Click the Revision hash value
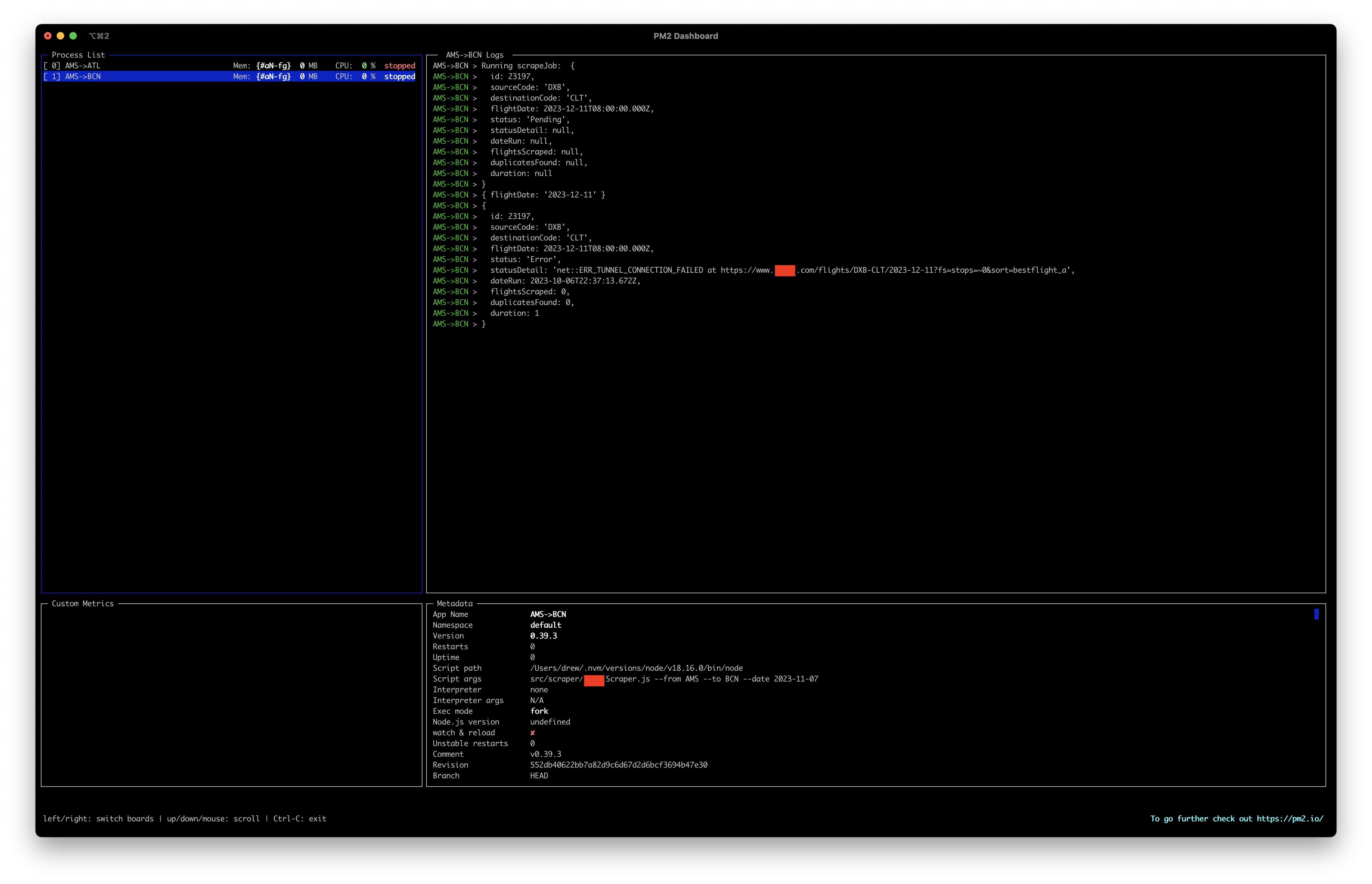This screenshot has width=1372, height=884. pyautogui.click(x=618, y=765)
